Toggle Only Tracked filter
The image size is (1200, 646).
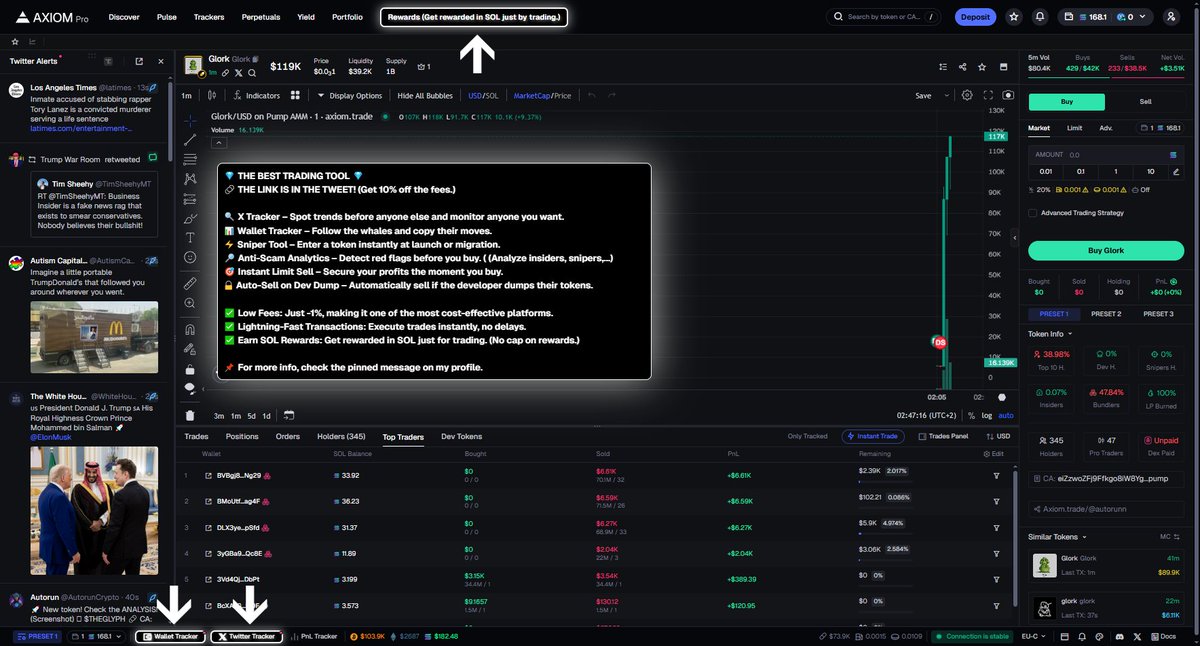pyautogui.click(x=807, y=436)
